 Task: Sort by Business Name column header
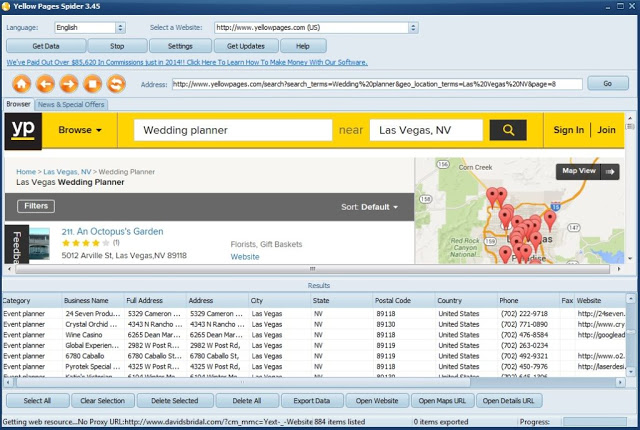coord(93,301)
